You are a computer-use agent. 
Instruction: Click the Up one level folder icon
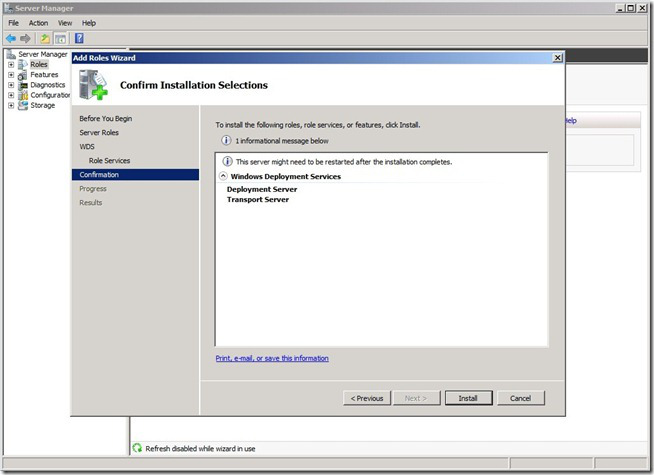coord(45,38)
